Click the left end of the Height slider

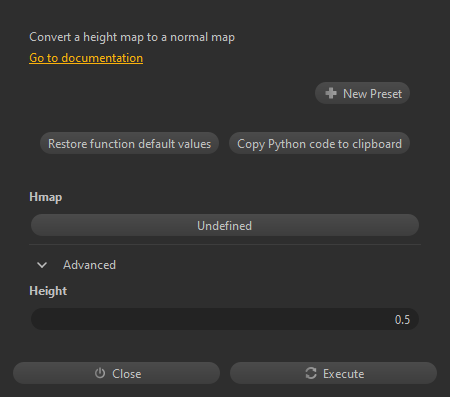(37, 319)
